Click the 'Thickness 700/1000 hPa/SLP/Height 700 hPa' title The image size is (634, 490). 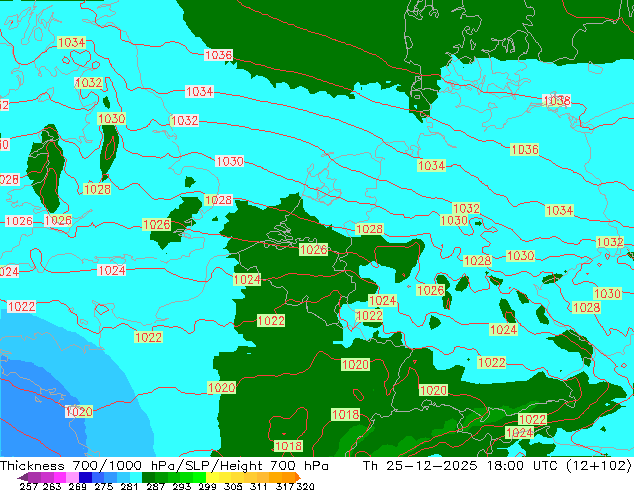coord(164,465)
